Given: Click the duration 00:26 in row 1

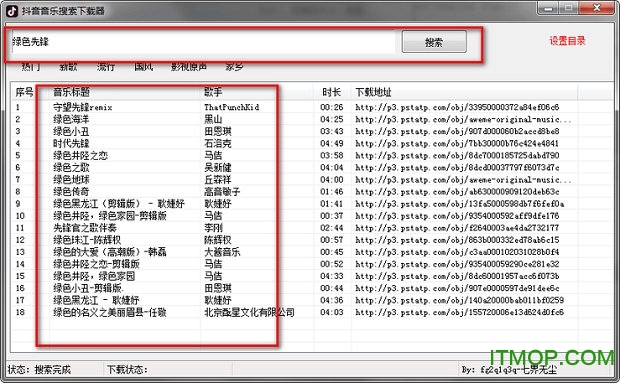Looking at the screenshot, I should 332,107.
